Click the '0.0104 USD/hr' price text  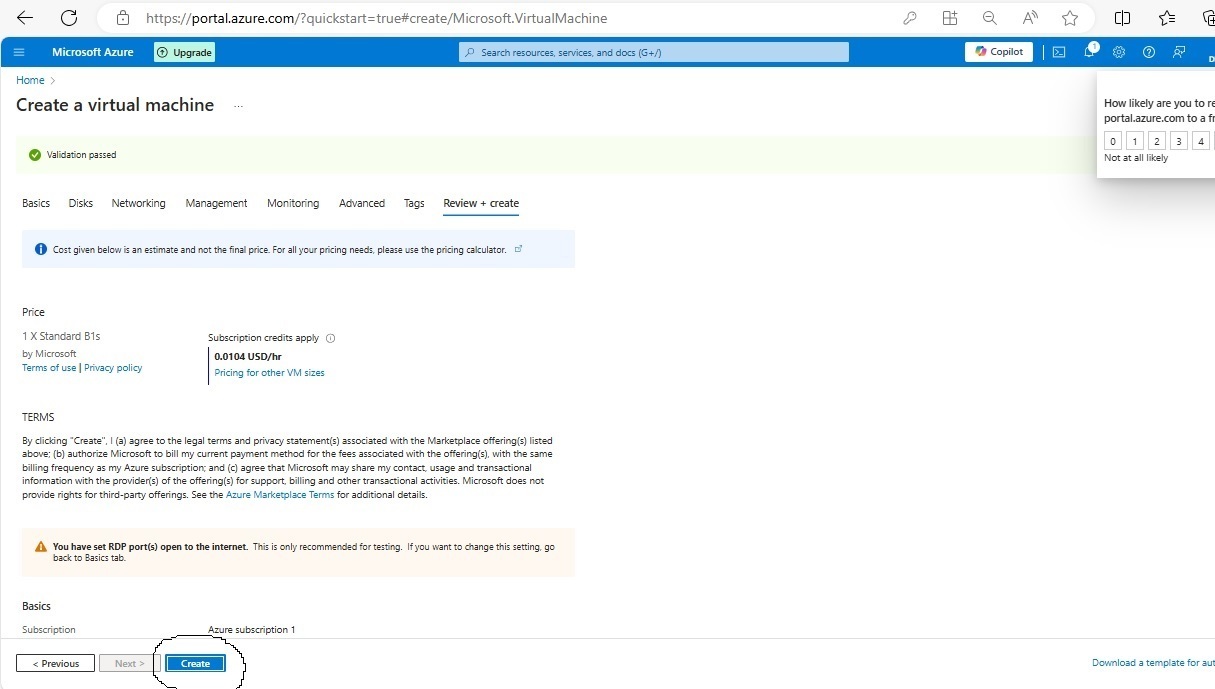click(x=247, y=356)
